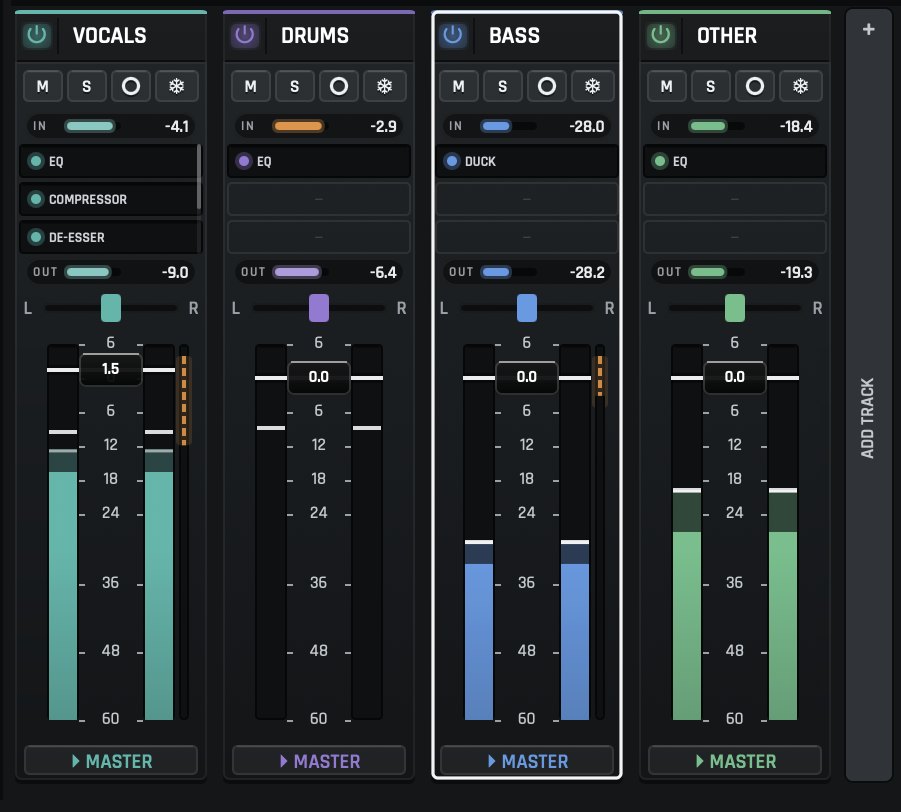The height and width of the screenshot is (812, 901).
Task: Arm record circle on VOCALS track
Action: (x=131, y=86)
